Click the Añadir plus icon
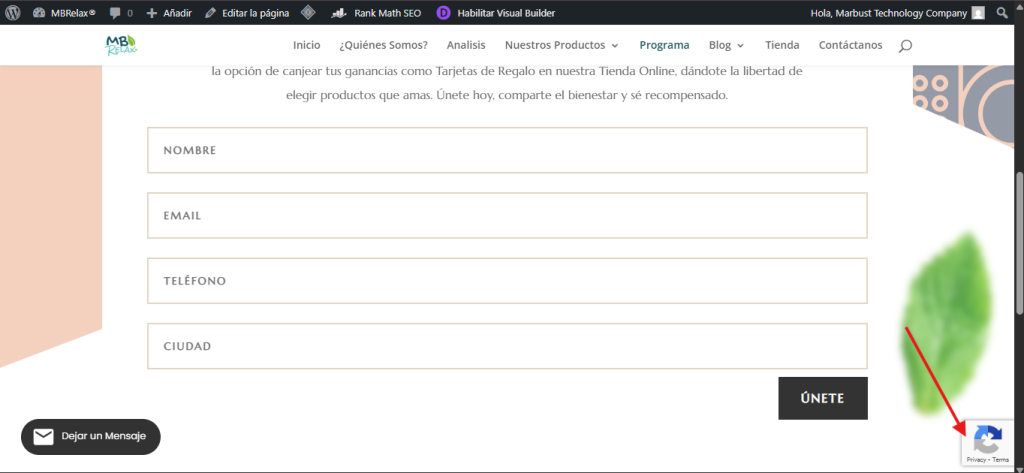 152,13
